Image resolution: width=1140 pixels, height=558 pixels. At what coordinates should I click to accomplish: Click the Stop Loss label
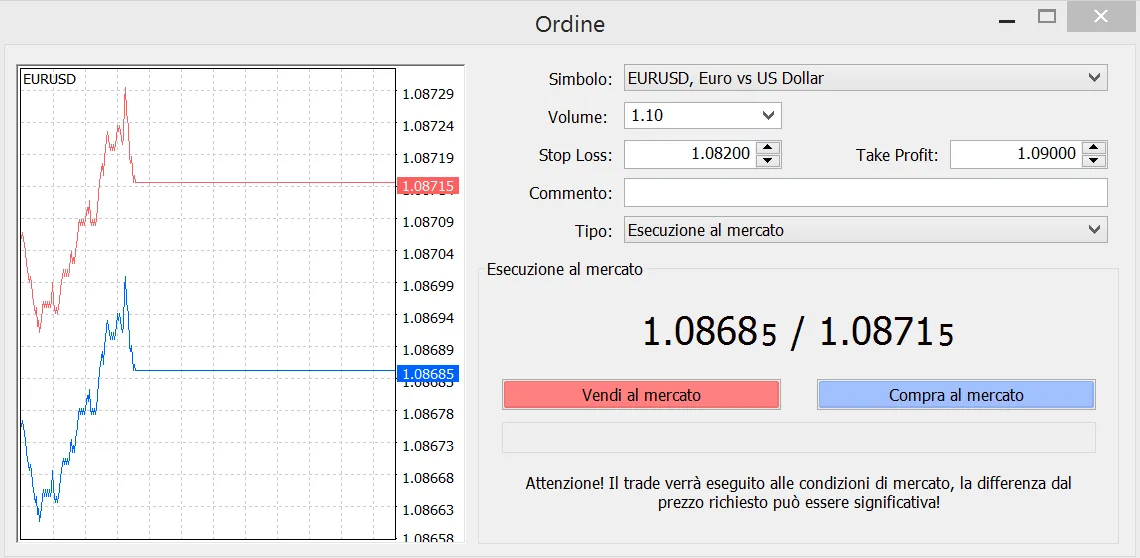click(576, 155)
